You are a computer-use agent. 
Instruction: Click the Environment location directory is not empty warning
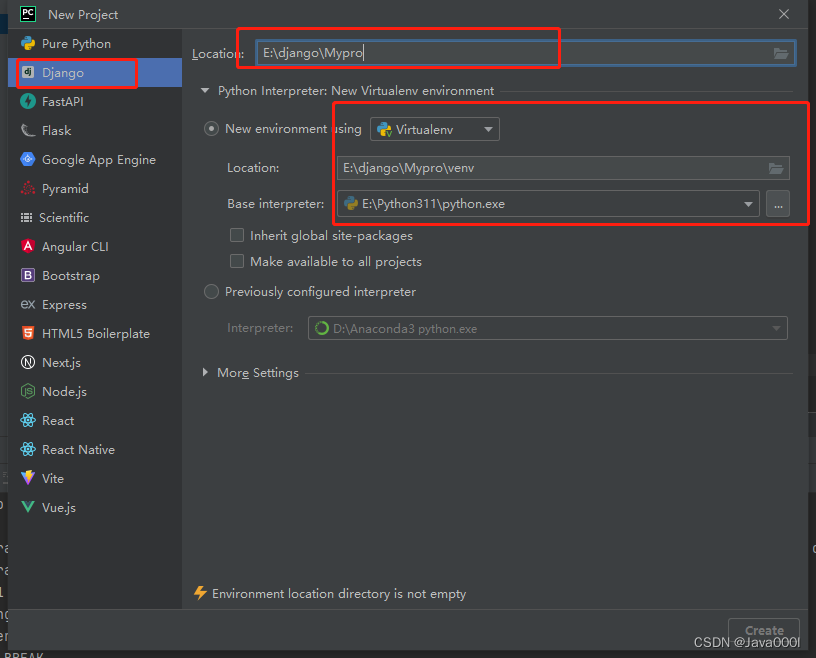(339, 594)
